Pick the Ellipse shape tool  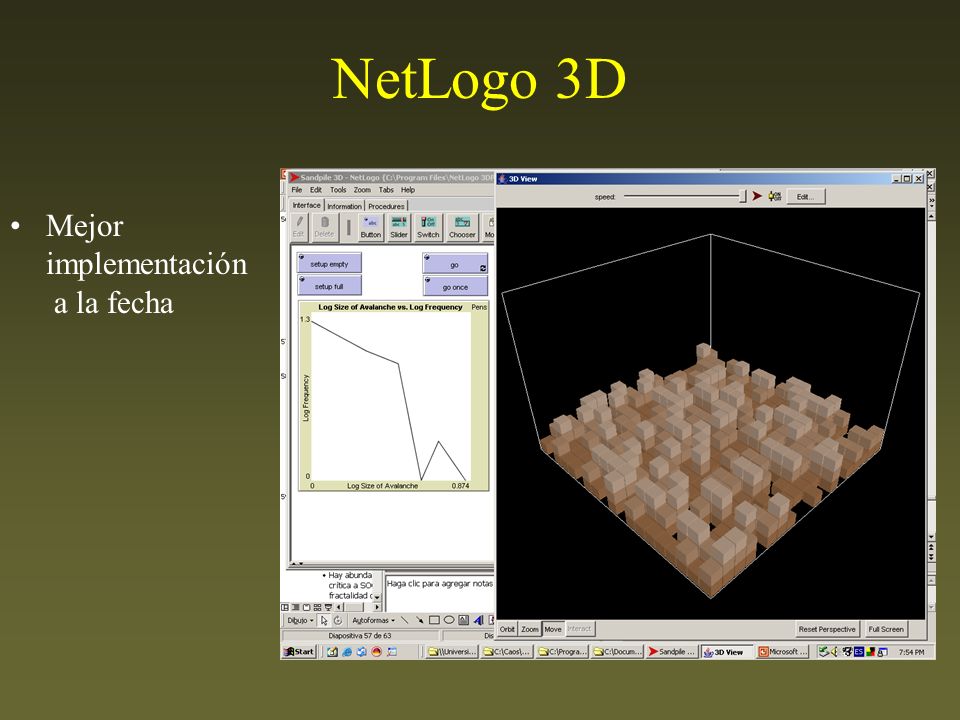click(x=449, y=620)
